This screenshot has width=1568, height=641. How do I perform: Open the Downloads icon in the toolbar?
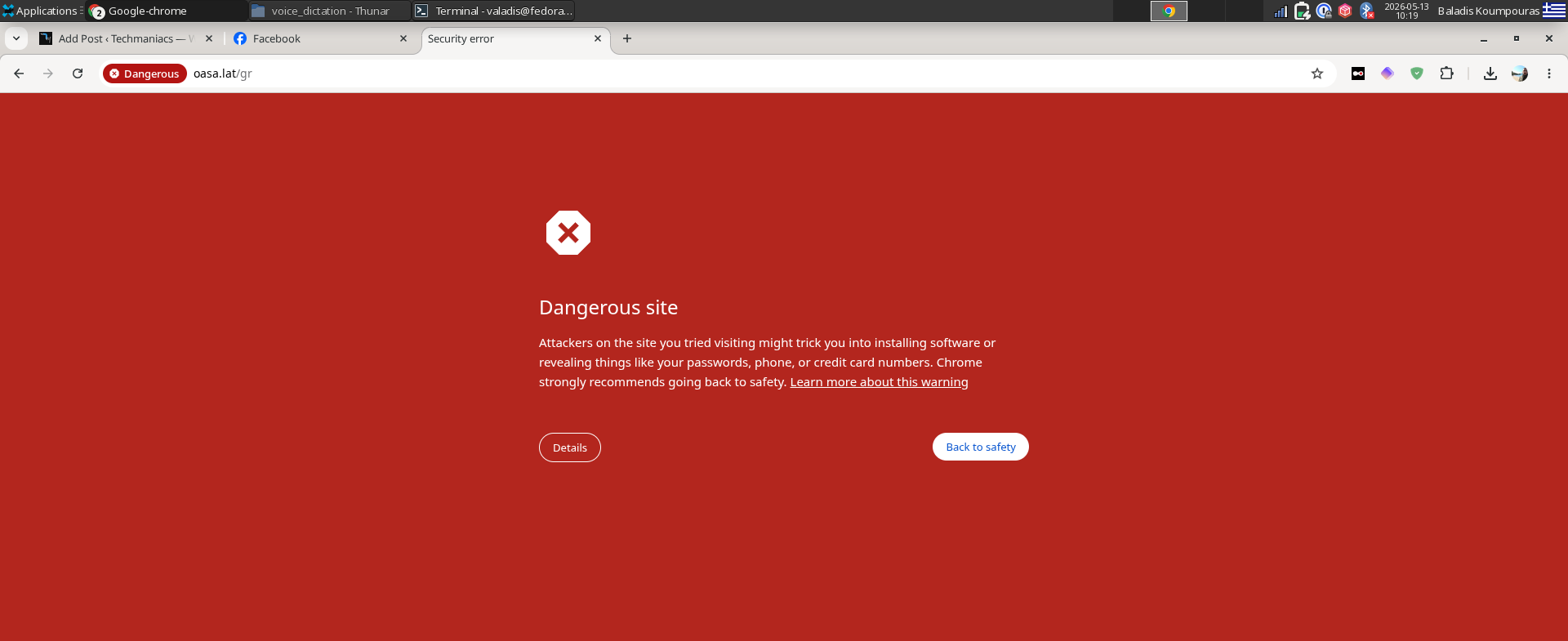pyautogui.click(x=1490, y=73)
